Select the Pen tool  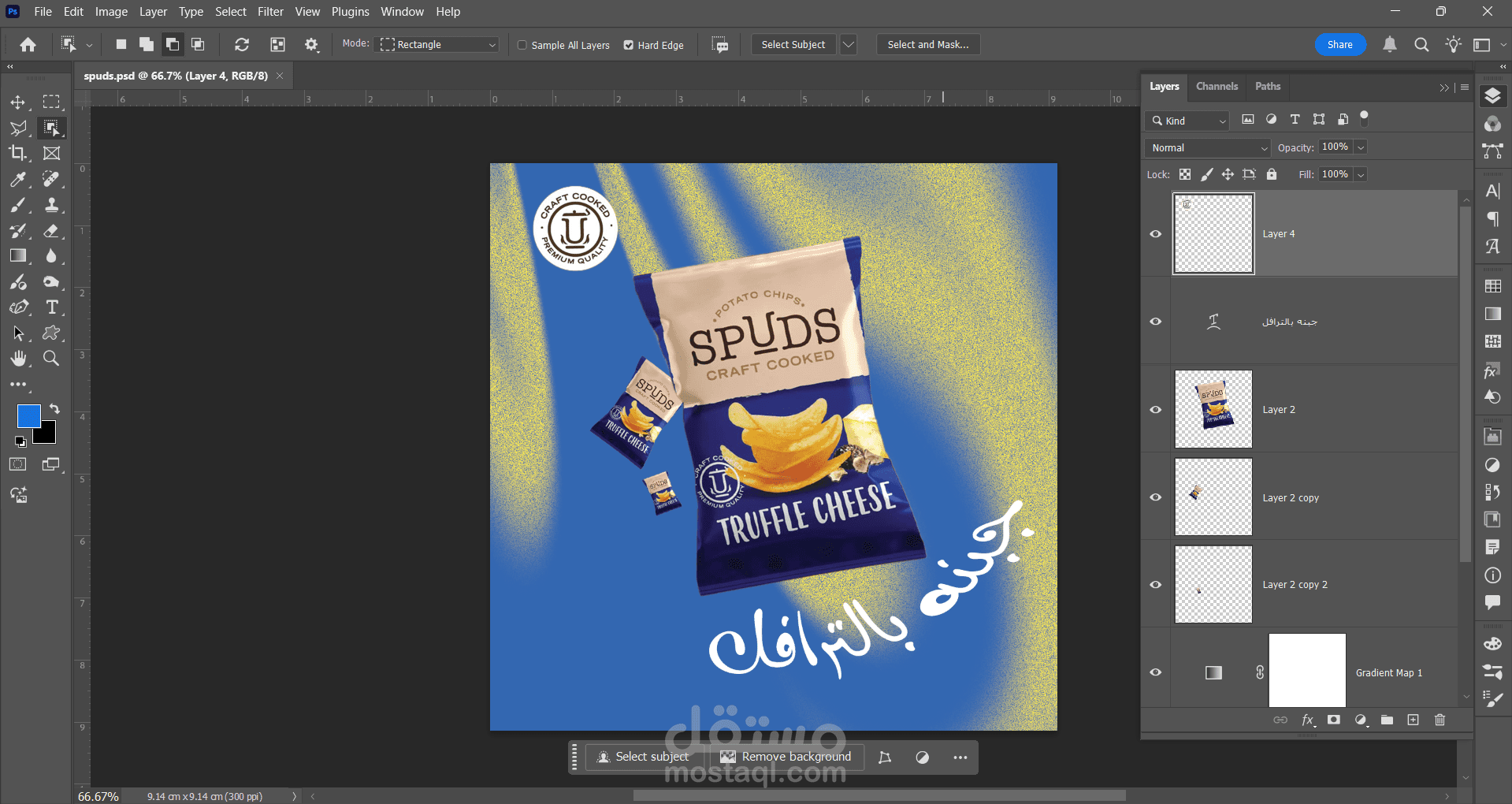[x=17, y=307]
